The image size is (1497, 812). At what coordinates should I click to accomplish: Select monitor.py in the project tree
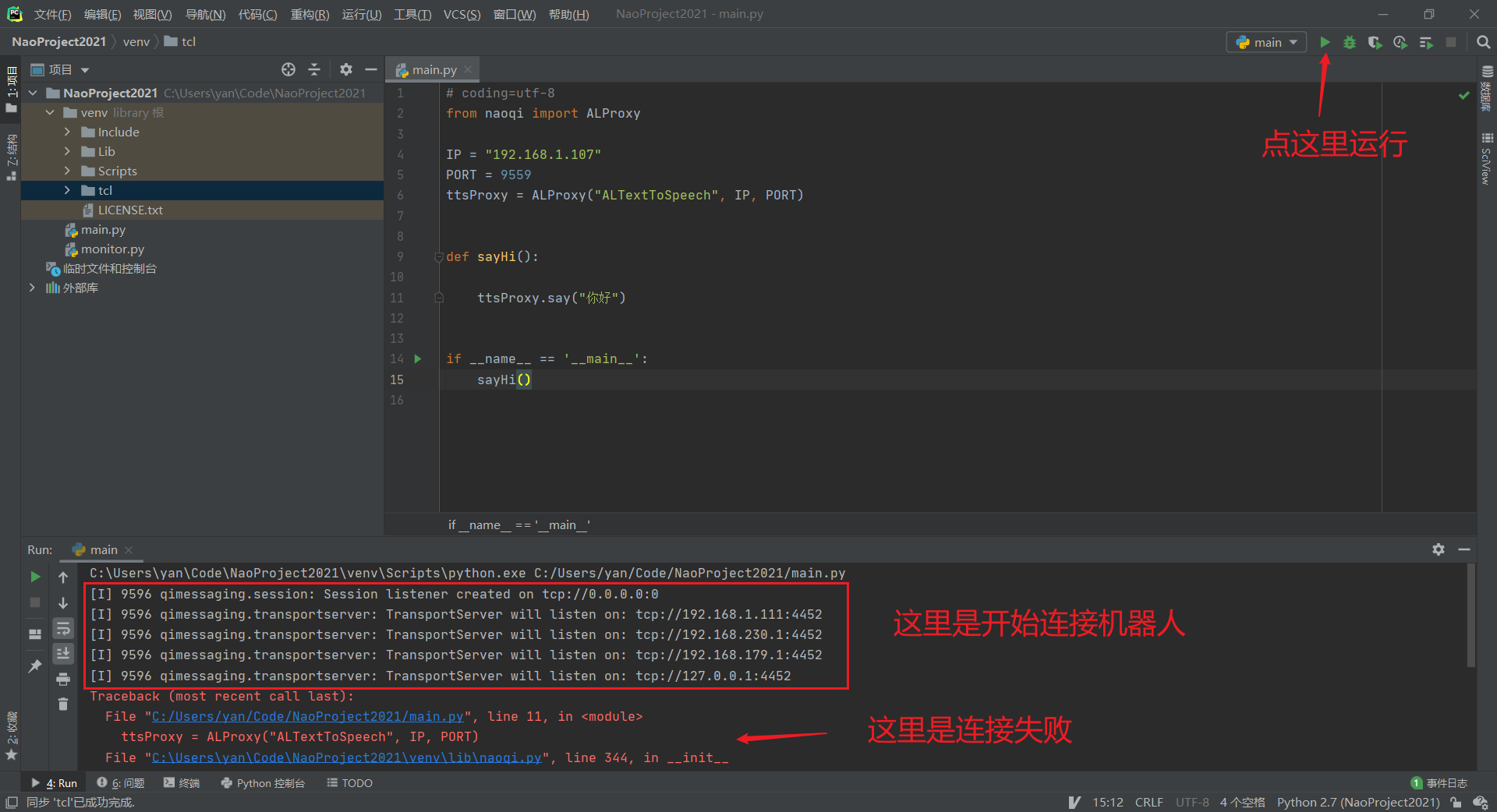click(112, 249)
